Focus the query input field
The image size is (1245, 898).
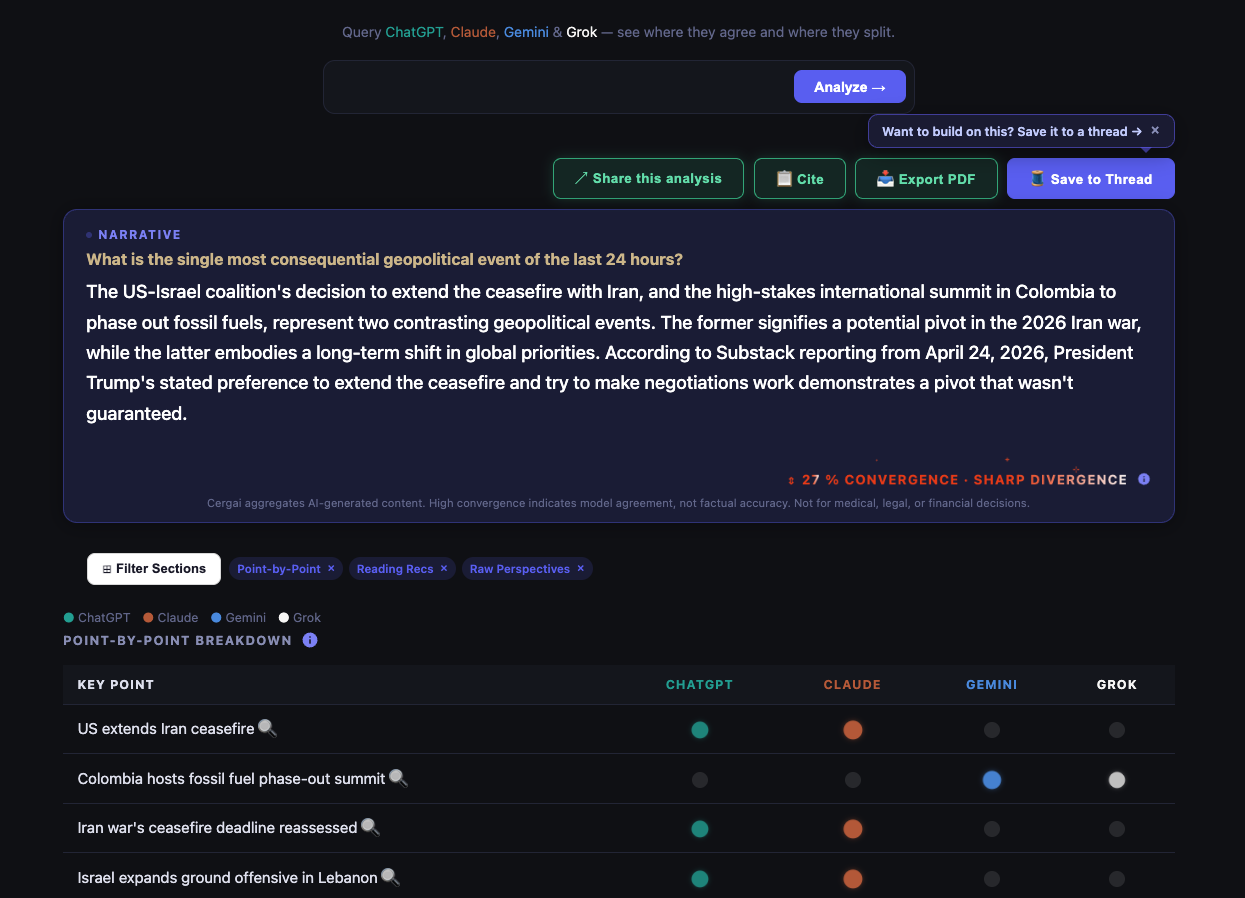(x=560, y=87)
